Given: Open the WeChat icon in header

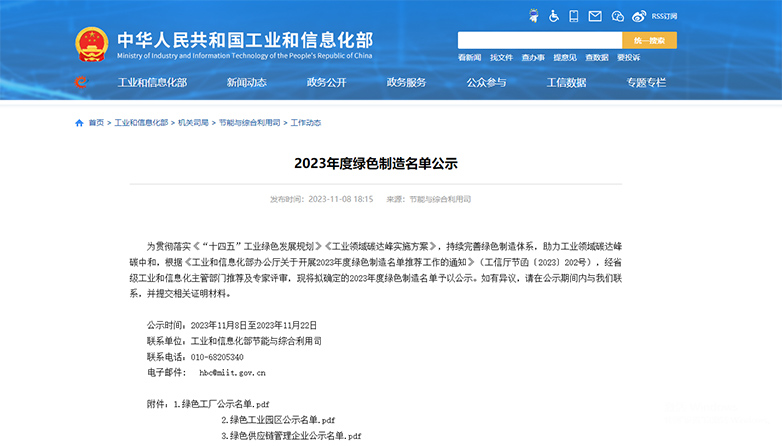Looking at the screenshot, I should (x=617, y=16).
